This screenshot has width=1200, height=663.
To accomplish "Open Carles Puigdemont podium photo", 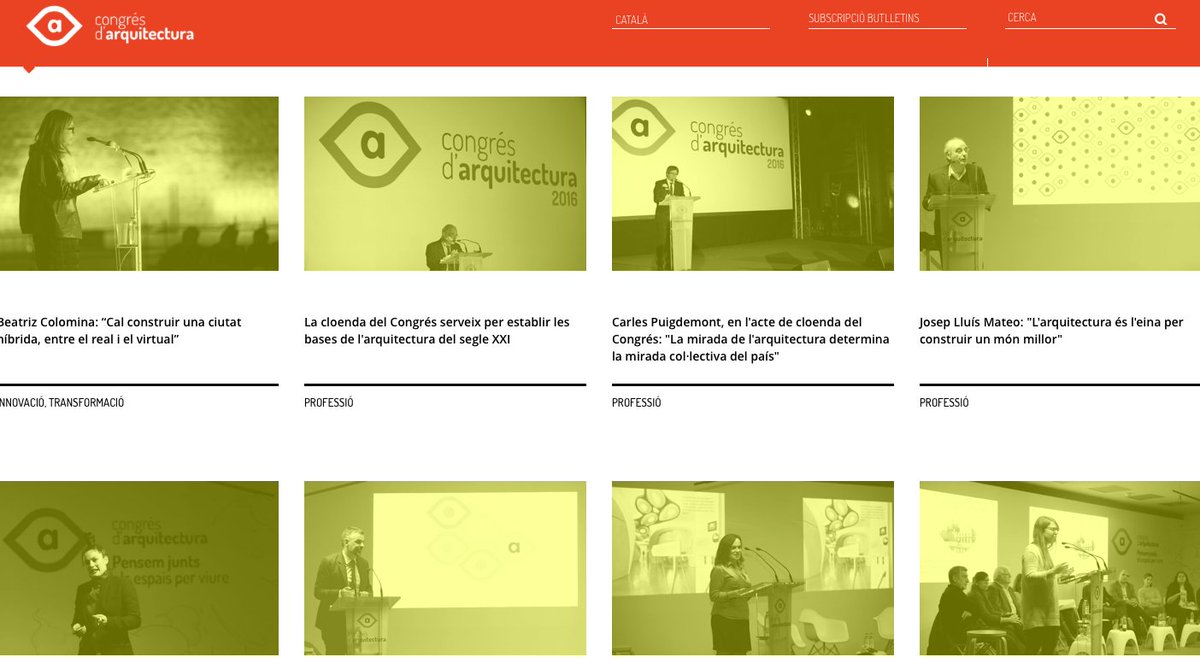I will tap(753, 183).
